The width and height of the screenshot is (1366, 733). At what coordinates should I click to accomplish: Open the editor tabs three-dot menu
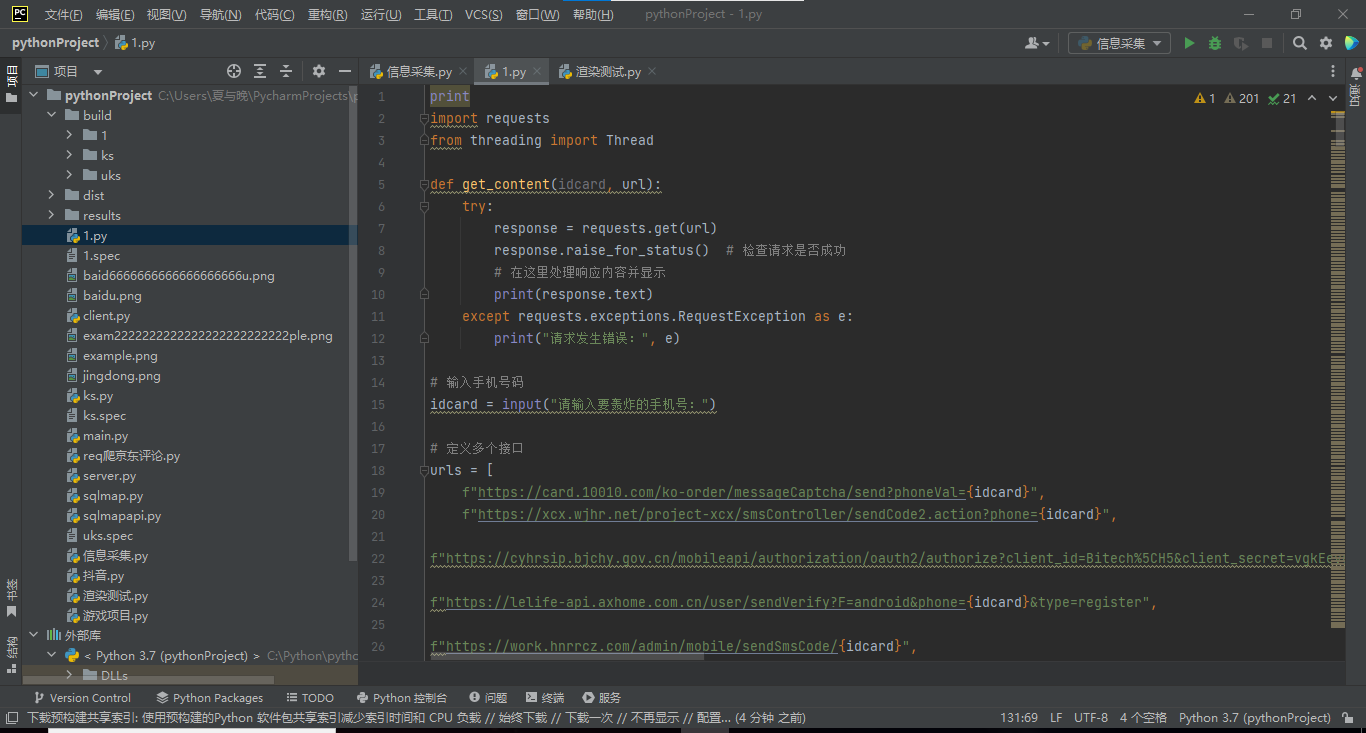(x=1333, y=72)
